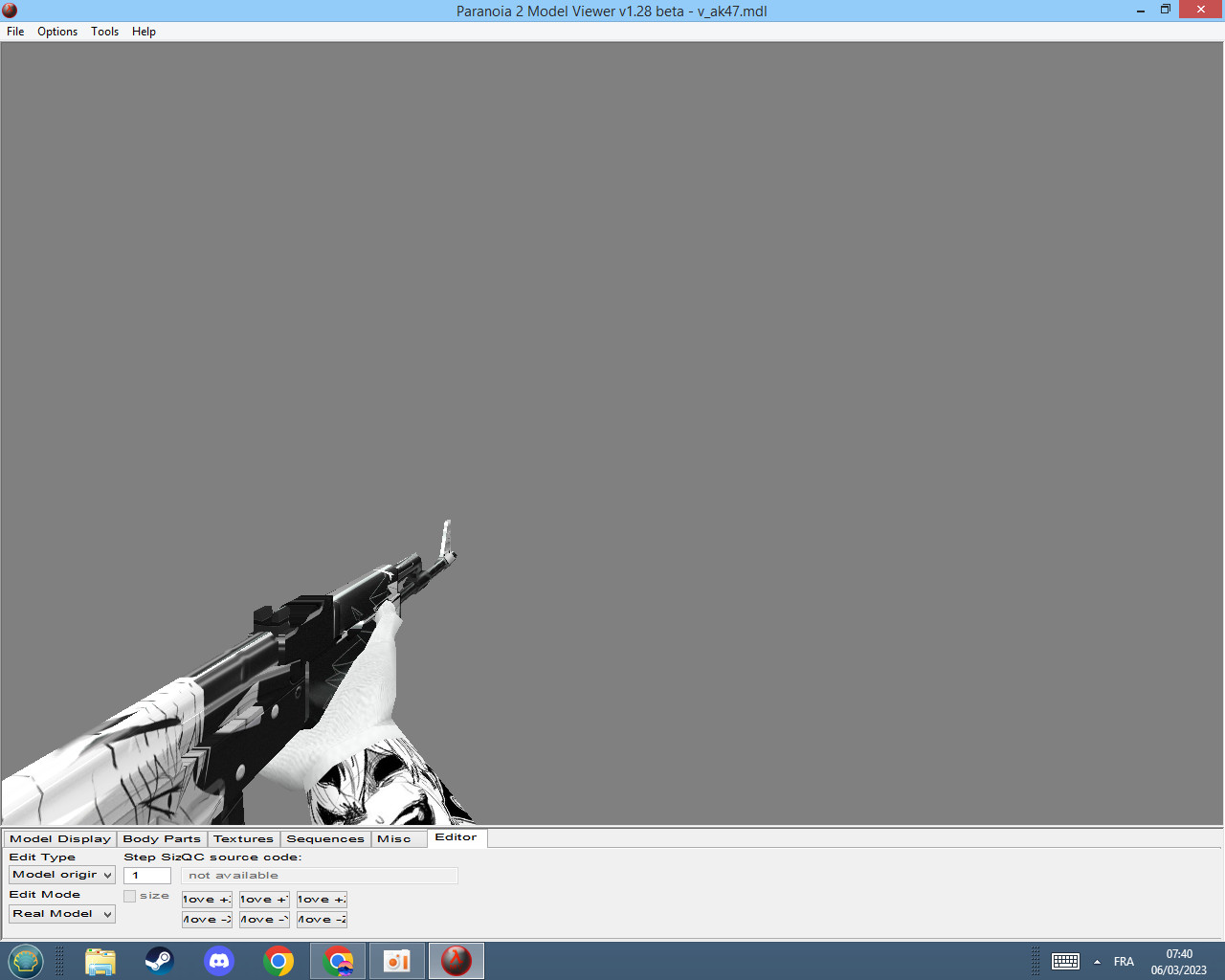Switch keyboard language via FRA indicator
The image size is (1225, 980).
(1124, 961)
